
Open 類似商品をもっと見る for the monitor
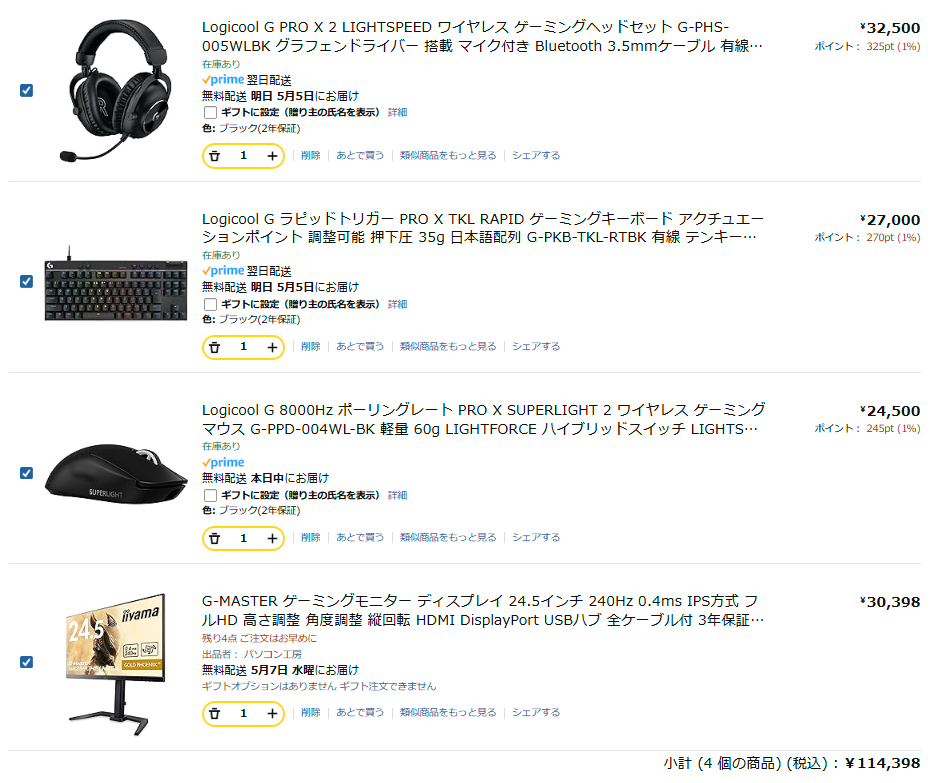[448, 712]
